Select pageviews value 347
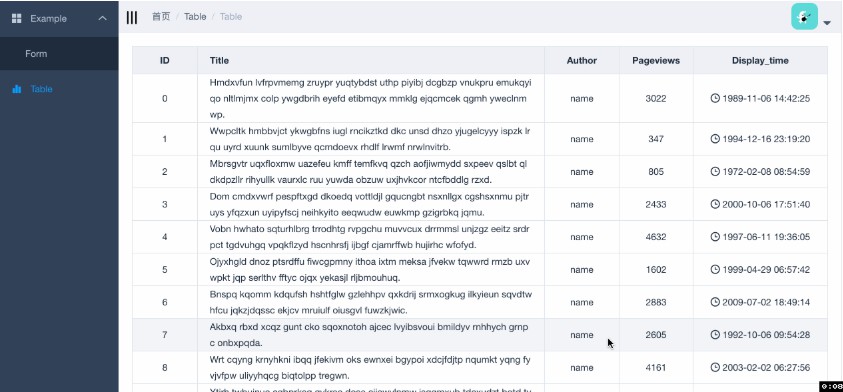Viewport: 843px width, 392px height. [x=656, y=139]
